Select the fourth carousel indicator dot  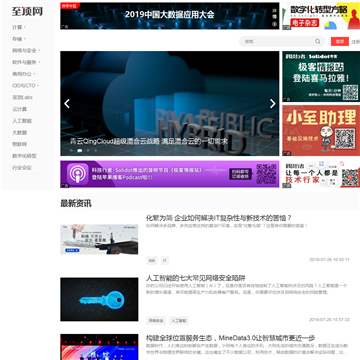coord(96,150)
